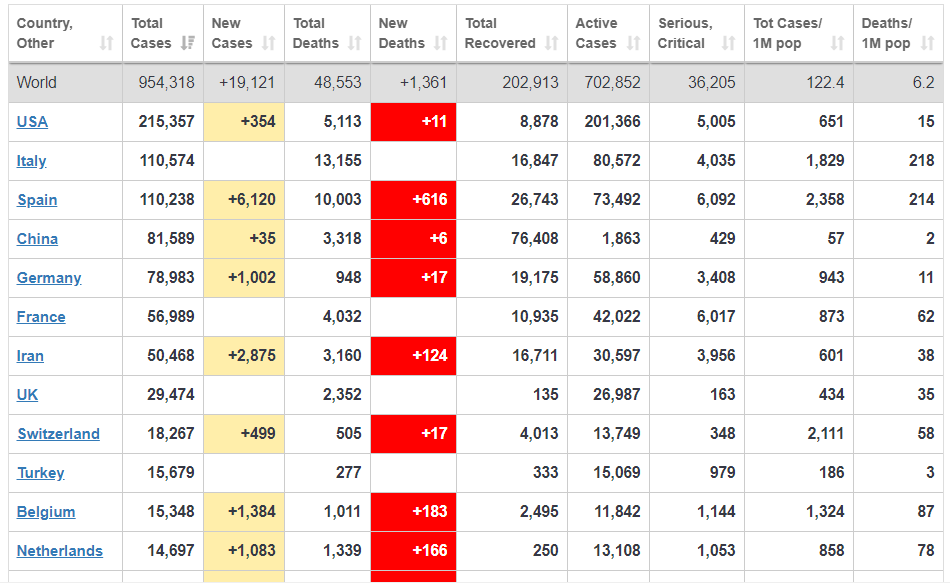Go to the Germany link

pos(49,278)
